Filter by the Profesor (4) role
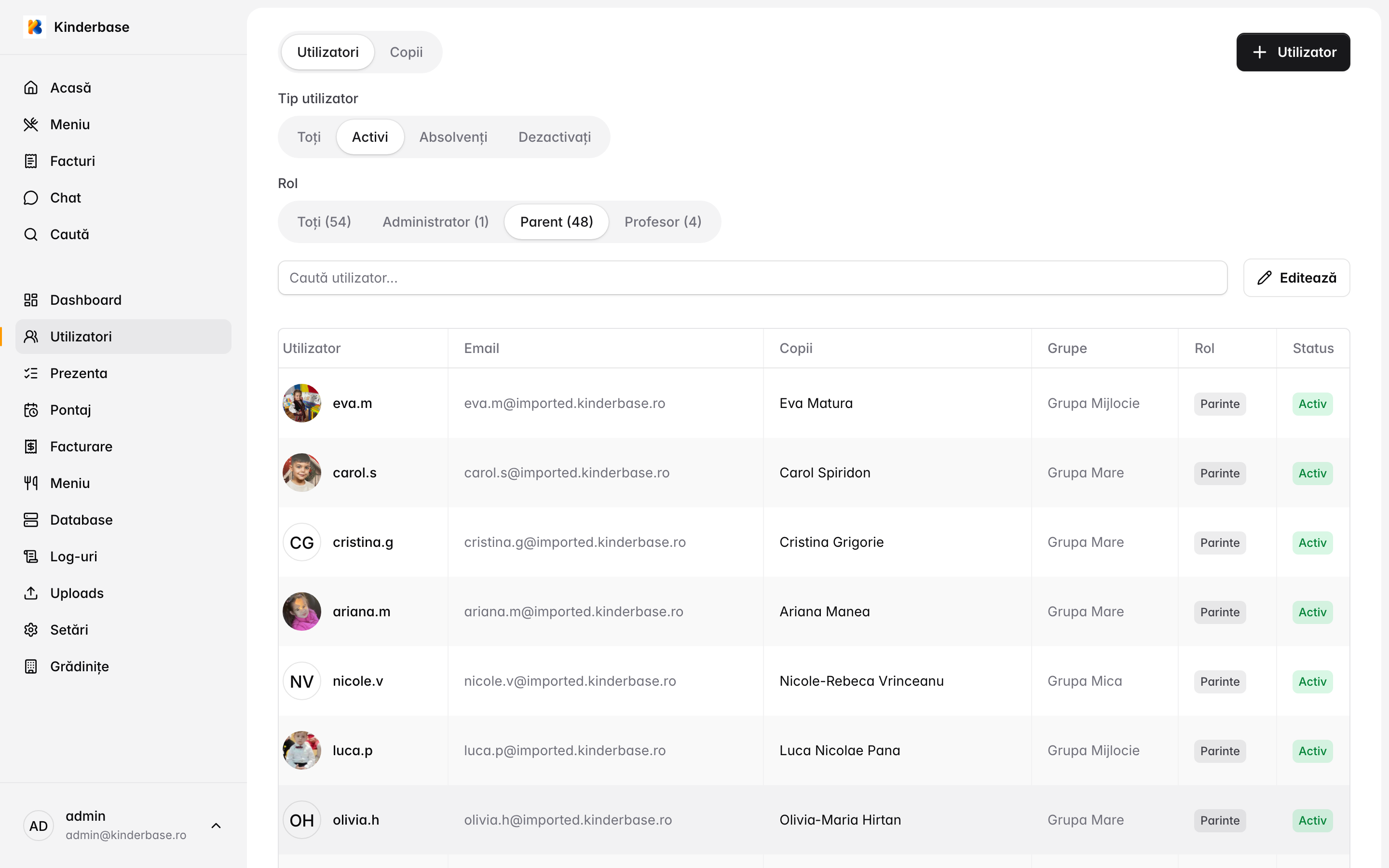 coord(662,222)
